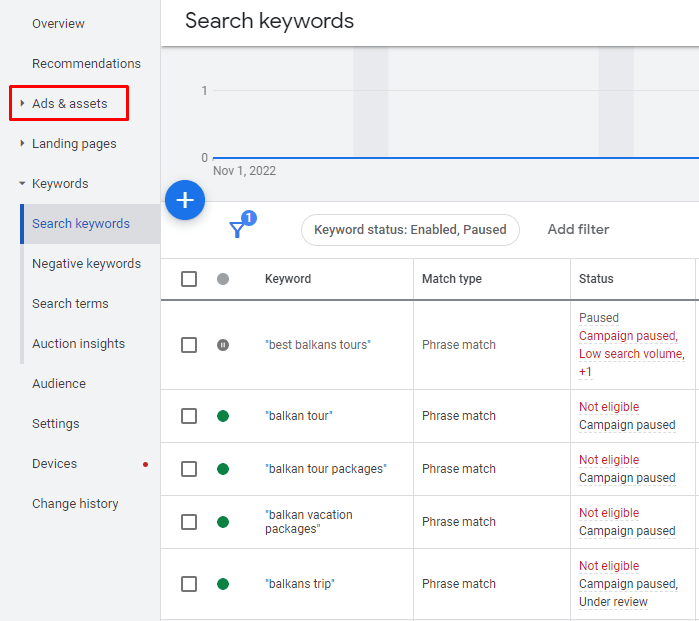Click 'Under review' status text

[613, 602]
